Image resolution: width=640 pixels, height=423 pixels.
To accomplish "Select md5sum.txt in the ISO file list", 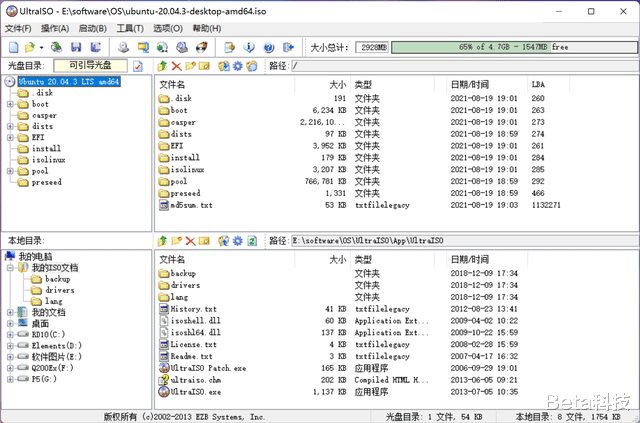I will [191, 205].
